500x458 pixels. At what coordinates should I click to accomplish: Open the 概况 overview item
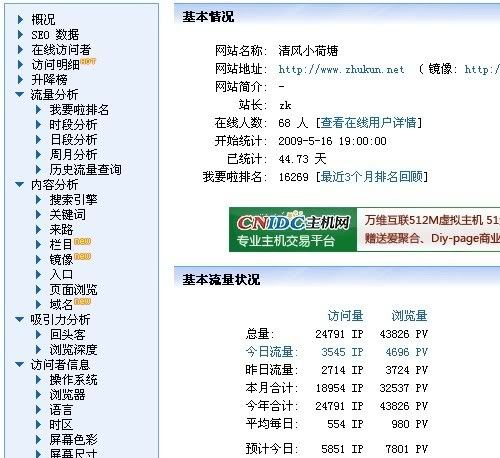coord(43,19)
